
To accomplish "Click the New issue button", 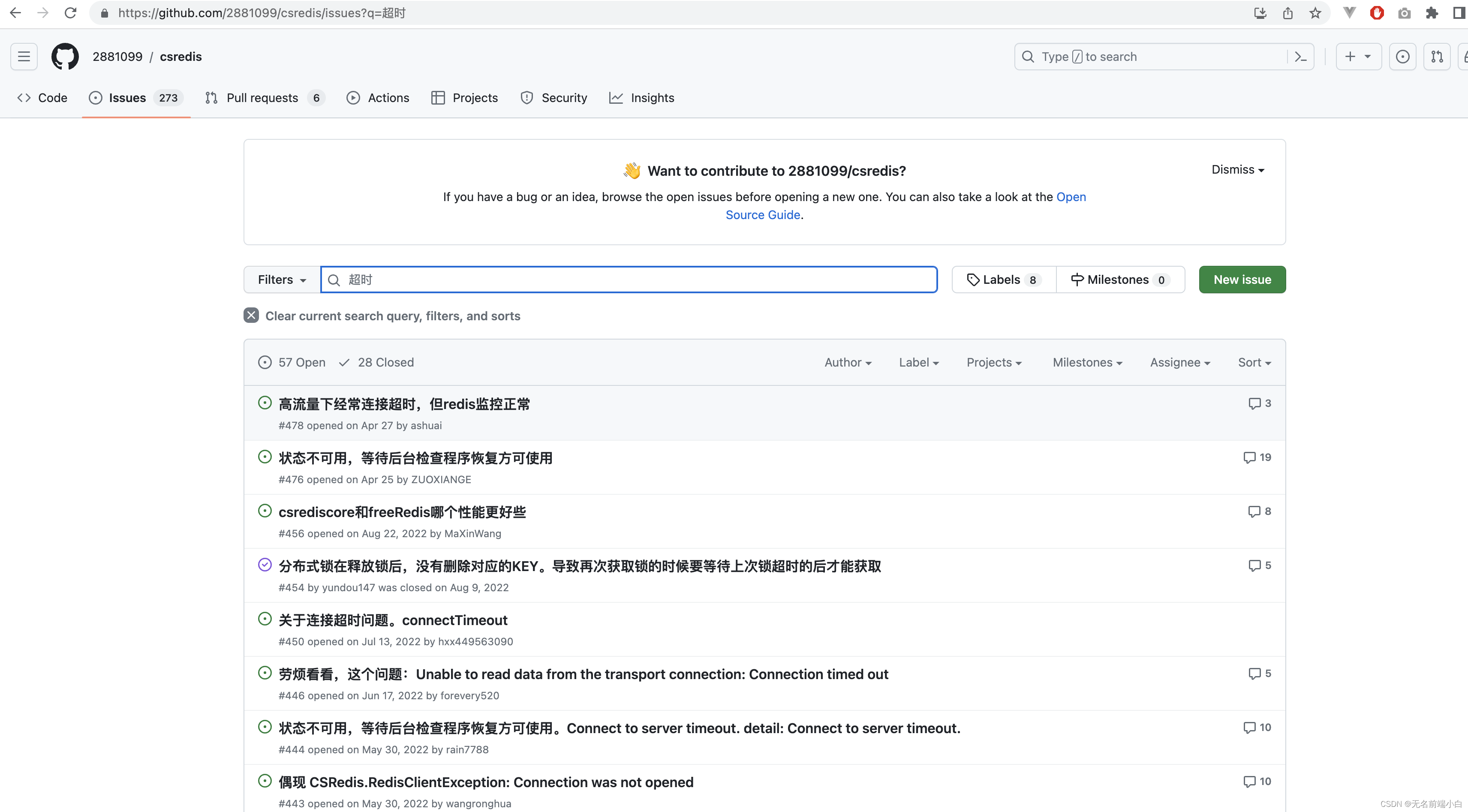I will [1242, 279].
